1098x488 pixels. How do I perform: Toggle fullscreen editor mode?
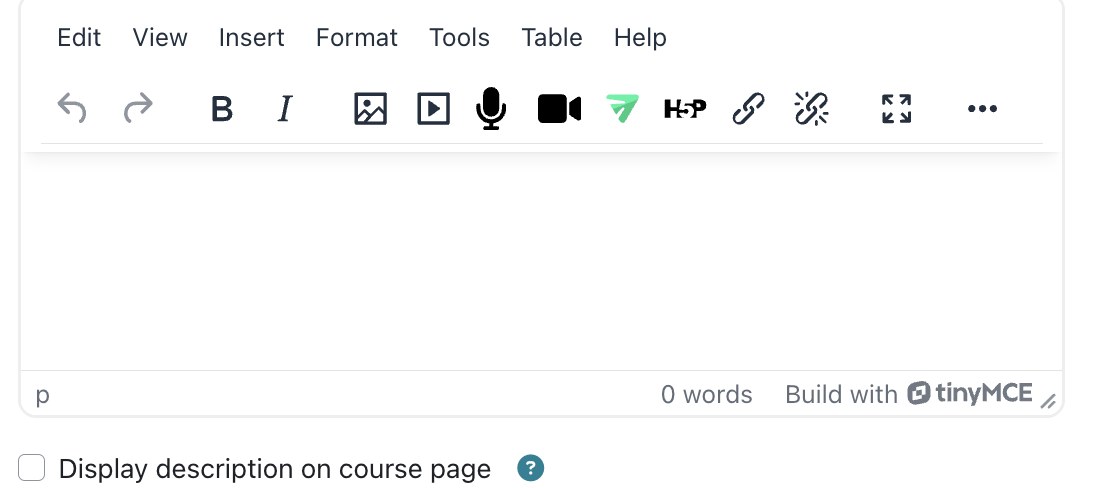896,109
